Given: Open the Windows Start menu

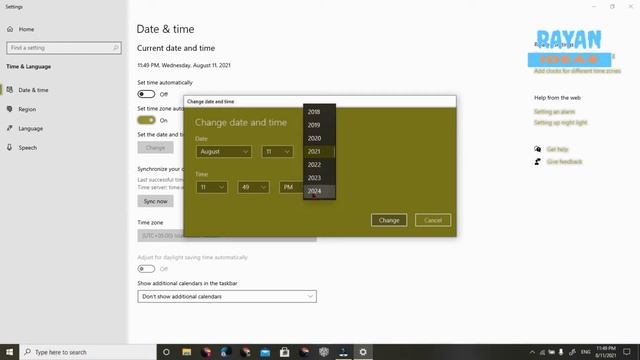Looking at the screenshot, I should pos(9,352).
